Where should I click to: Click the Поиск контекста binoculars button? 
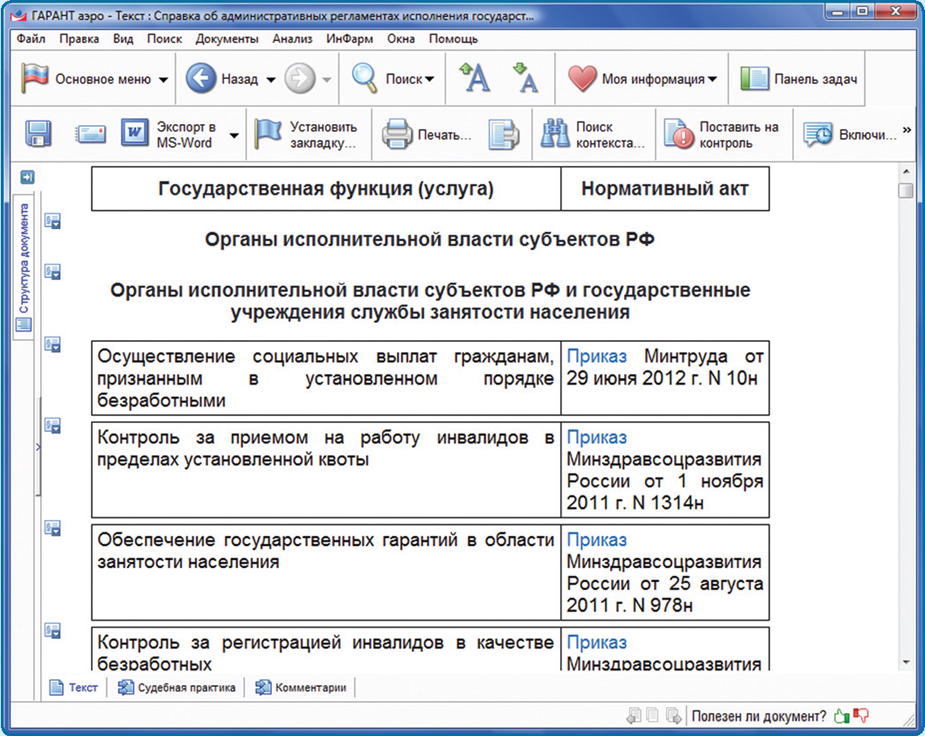[592, 134]
